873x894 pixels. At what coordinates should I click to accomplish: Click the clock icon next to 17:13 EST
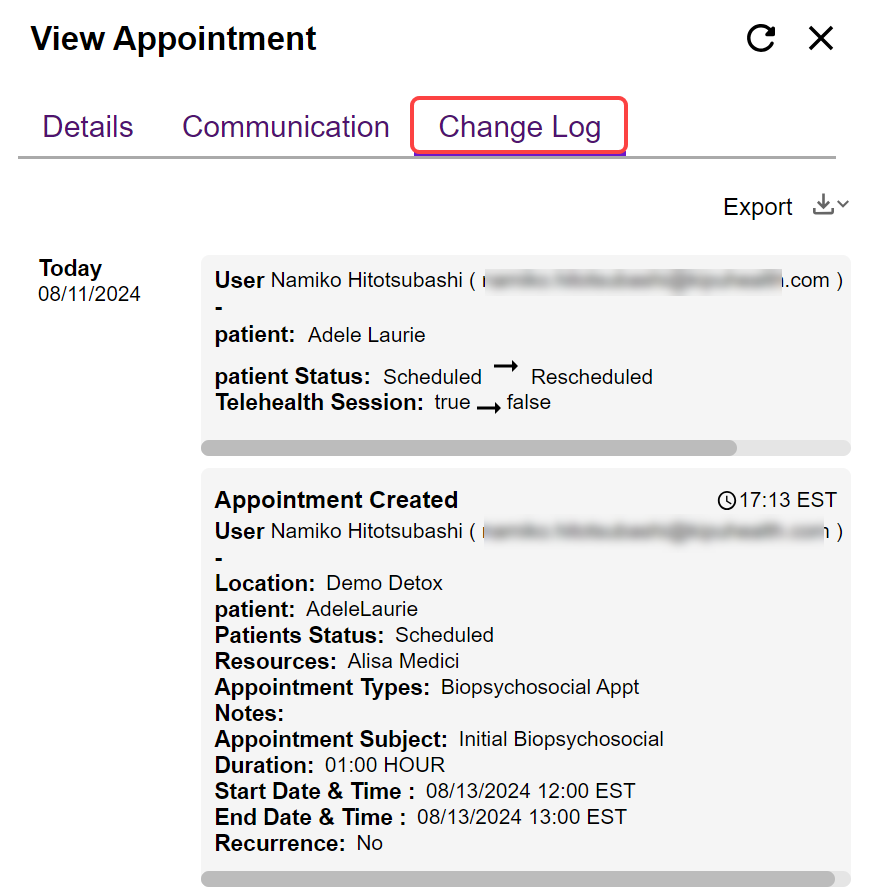coord(727,500)
